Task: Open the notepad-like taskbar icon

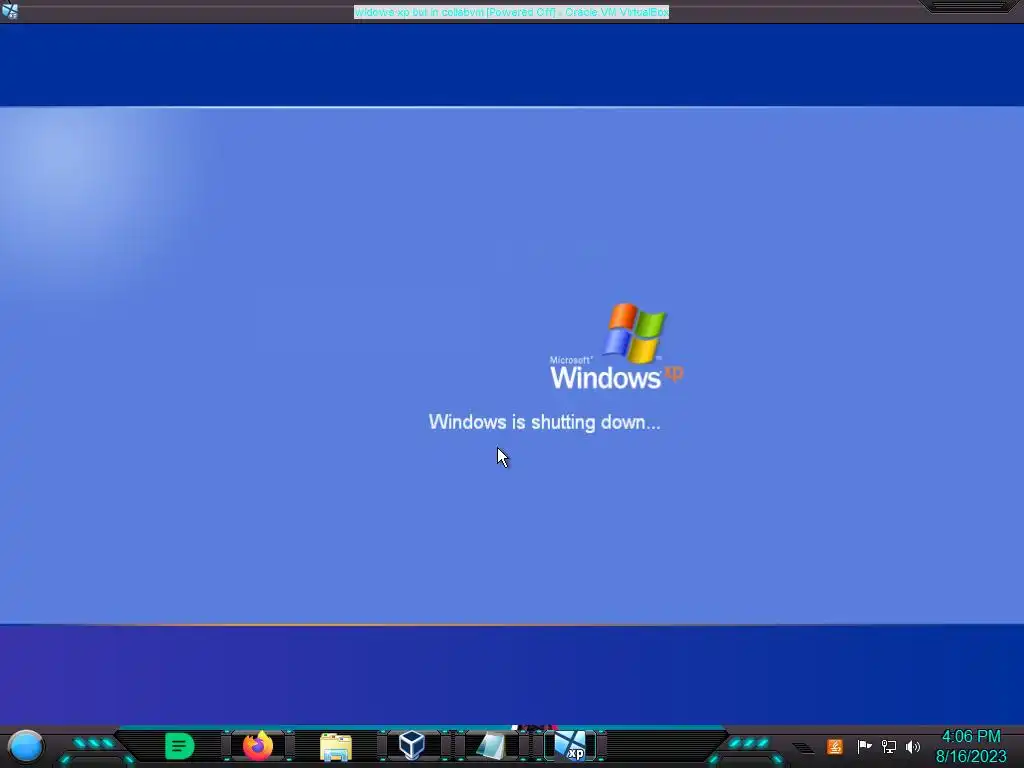Action: [x=490, y=746]
